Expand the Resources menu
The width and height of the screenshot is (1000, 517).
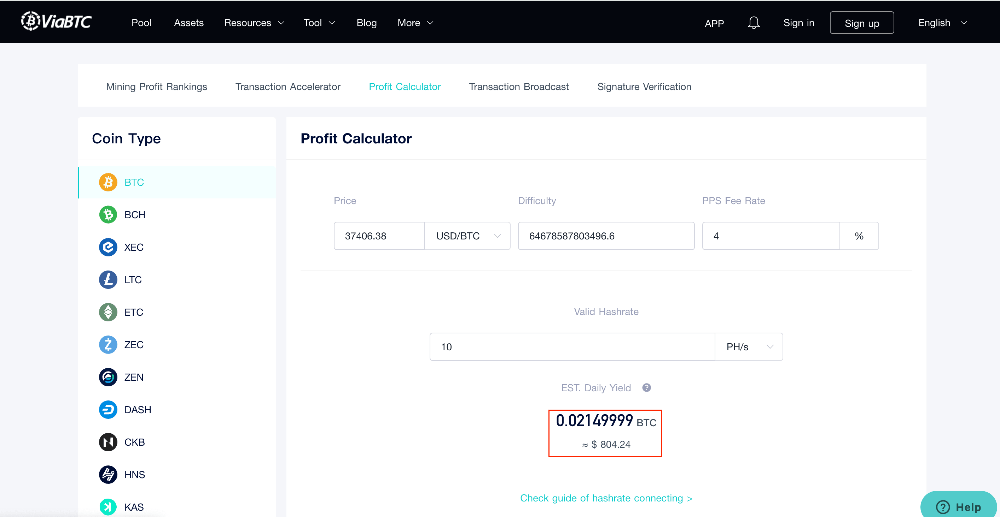(x=254, y=23)
